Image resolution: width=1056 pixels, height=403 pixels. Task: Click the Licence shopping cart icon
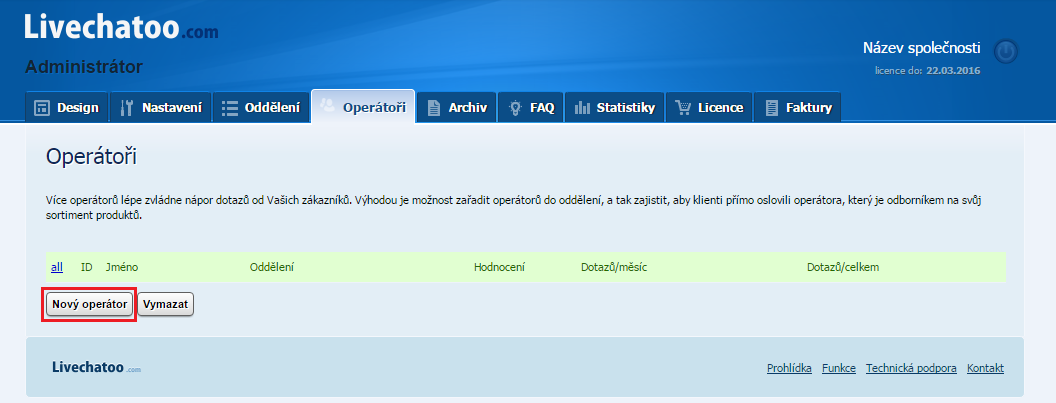pyautogui.click(x=683, y=108)
